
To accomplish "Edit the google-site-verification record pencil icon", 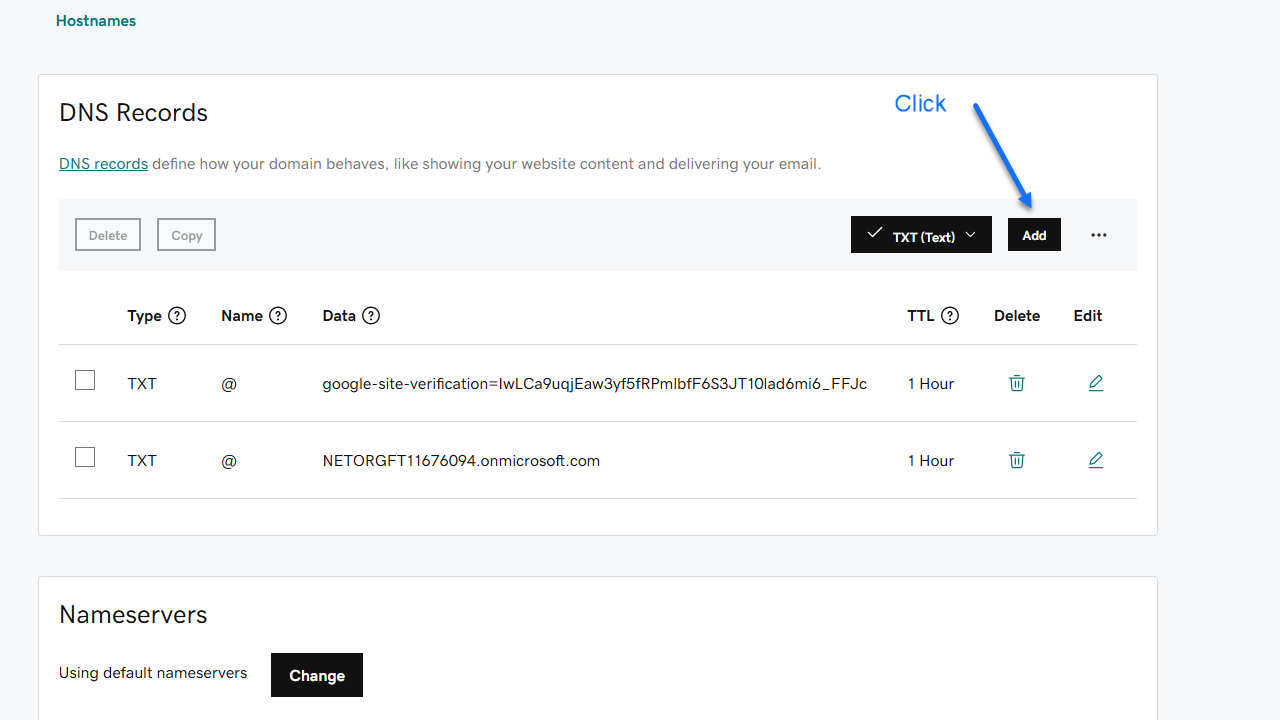I will pos(1096,383).
